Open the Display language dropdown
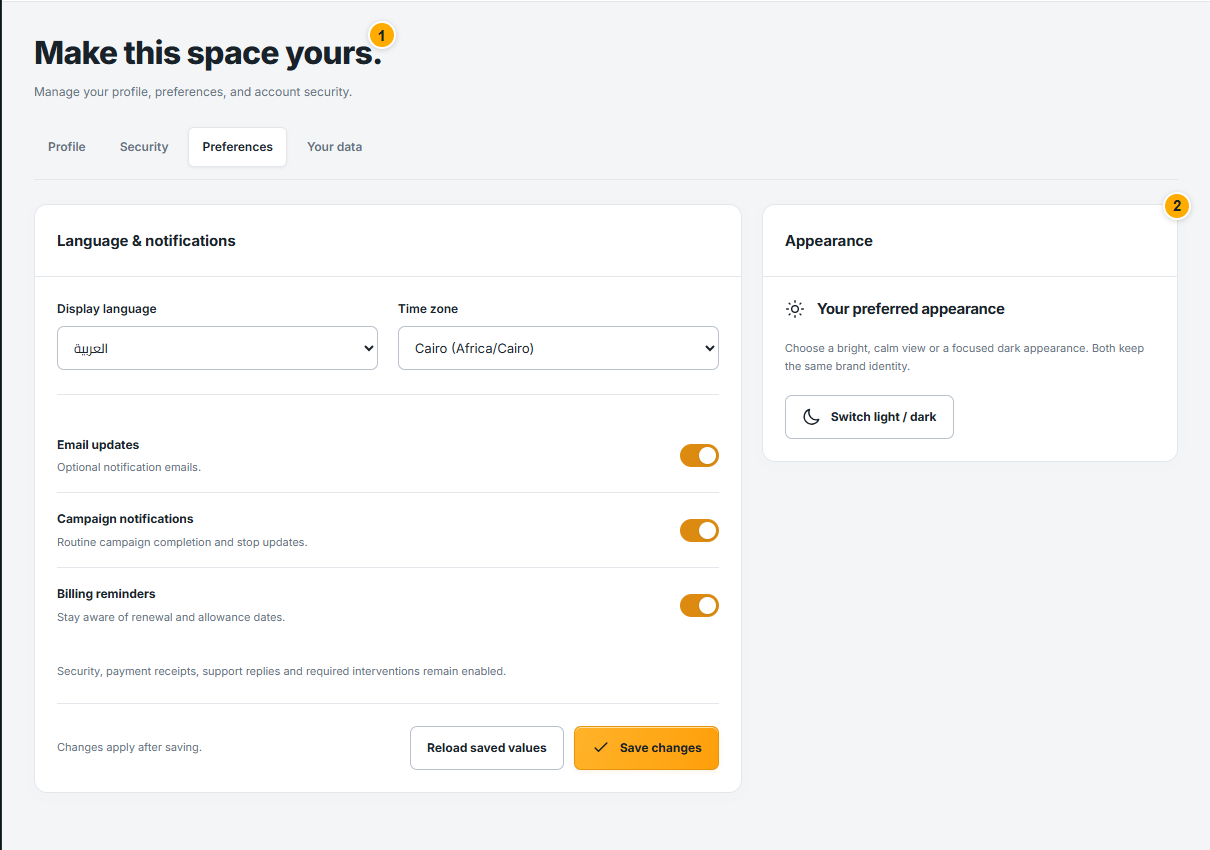This screenshot has width=1210, height=850. (x=217, y=348)
